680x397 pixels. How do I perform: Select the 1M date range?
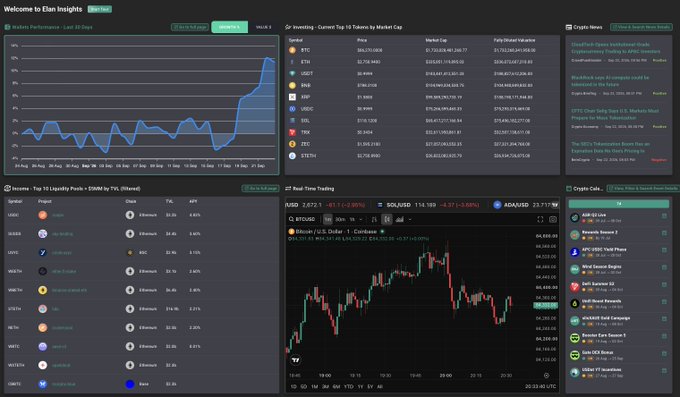314,386
